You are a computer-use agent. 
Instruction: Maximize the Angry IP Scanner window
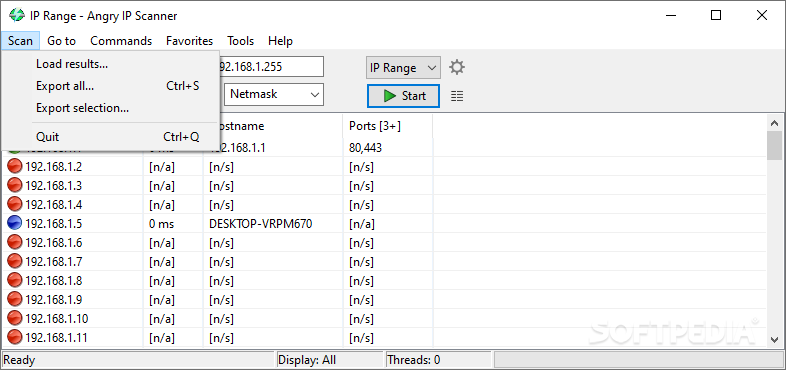pyautogui.click(x=716, y=16)
